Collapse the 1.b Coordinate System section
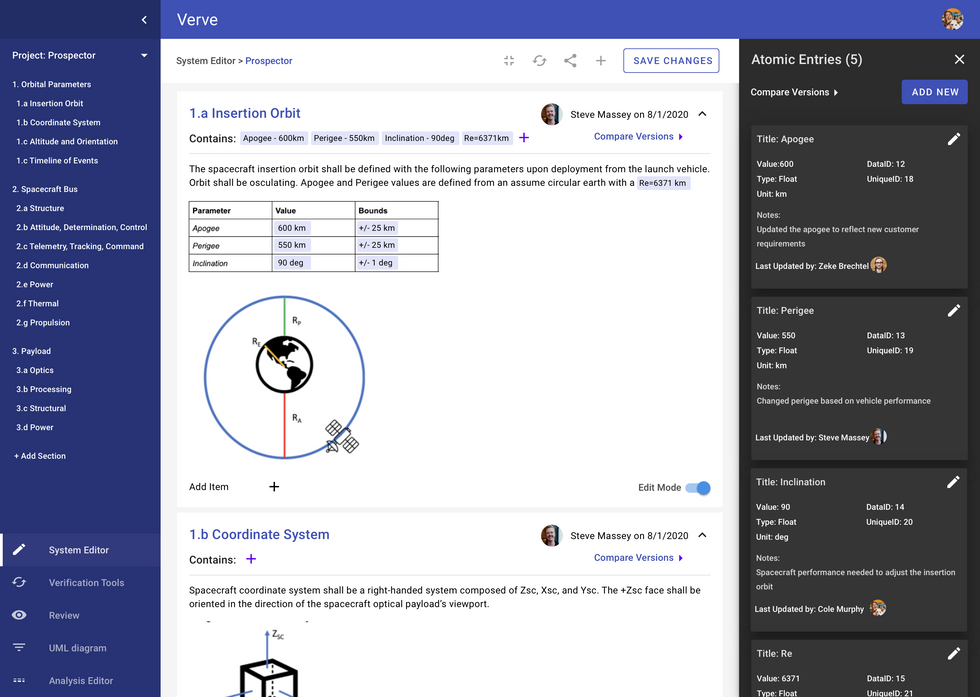The height and width of the screenshot is (697, 980). click(702, 535)
